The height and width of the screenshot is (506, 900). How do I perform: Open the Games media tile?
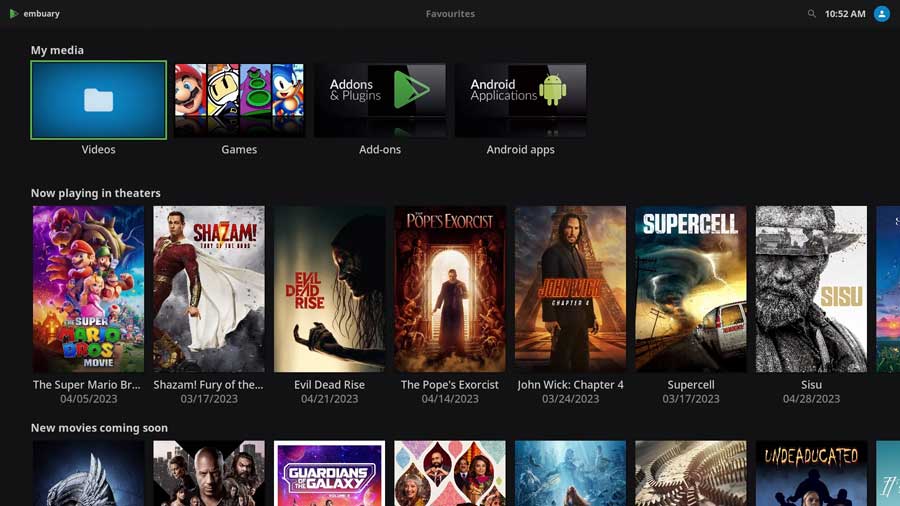pos(239,100)
